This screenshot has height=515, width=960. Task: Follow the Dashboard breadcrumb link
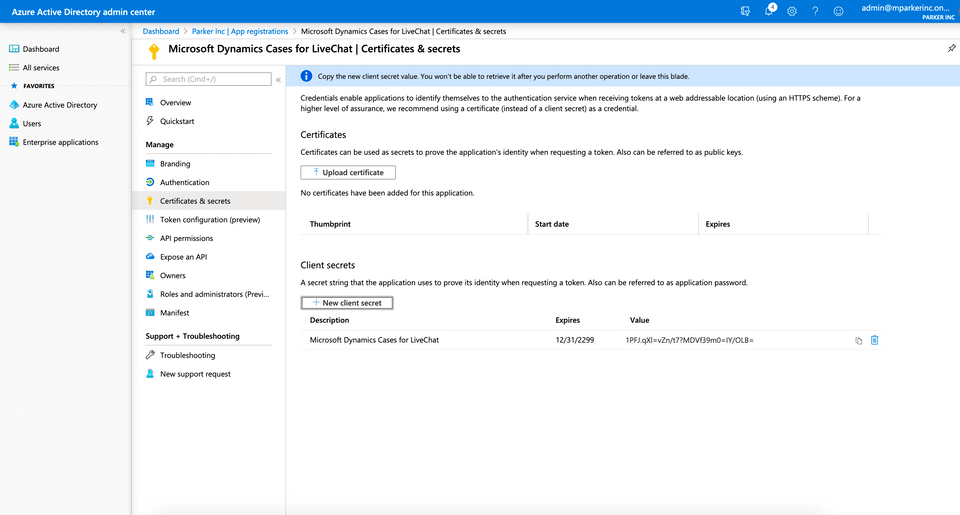click(x=161, y=31)
